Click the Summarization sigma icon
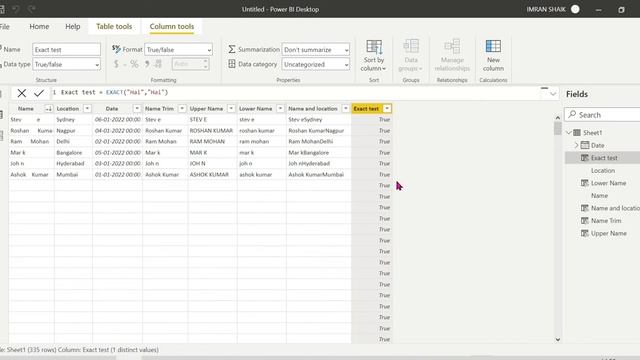The image size is (640, 360). [x=232, y=49]
